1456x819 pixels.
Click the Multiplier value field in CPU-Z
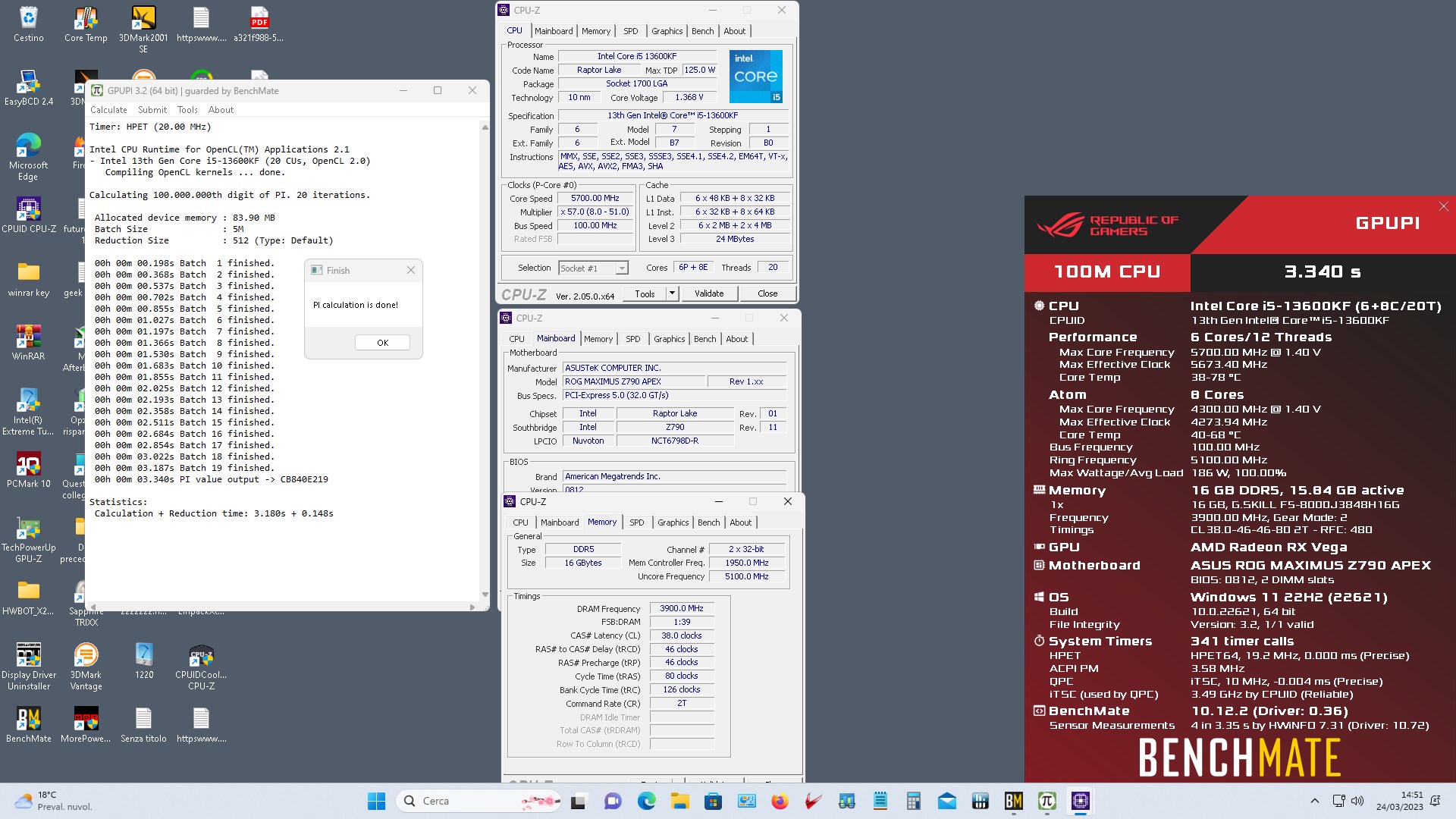click(595, 212)
